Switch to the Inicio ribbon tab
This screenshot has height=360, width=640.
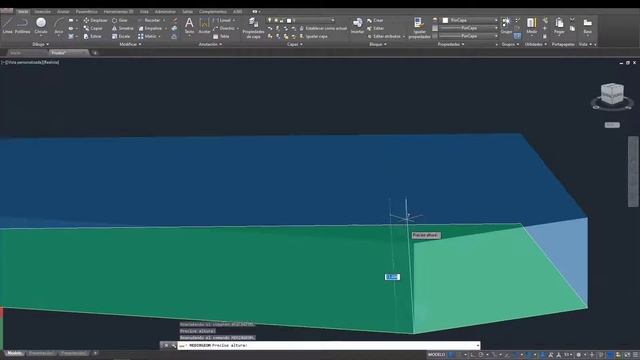[x=23, y=11]
